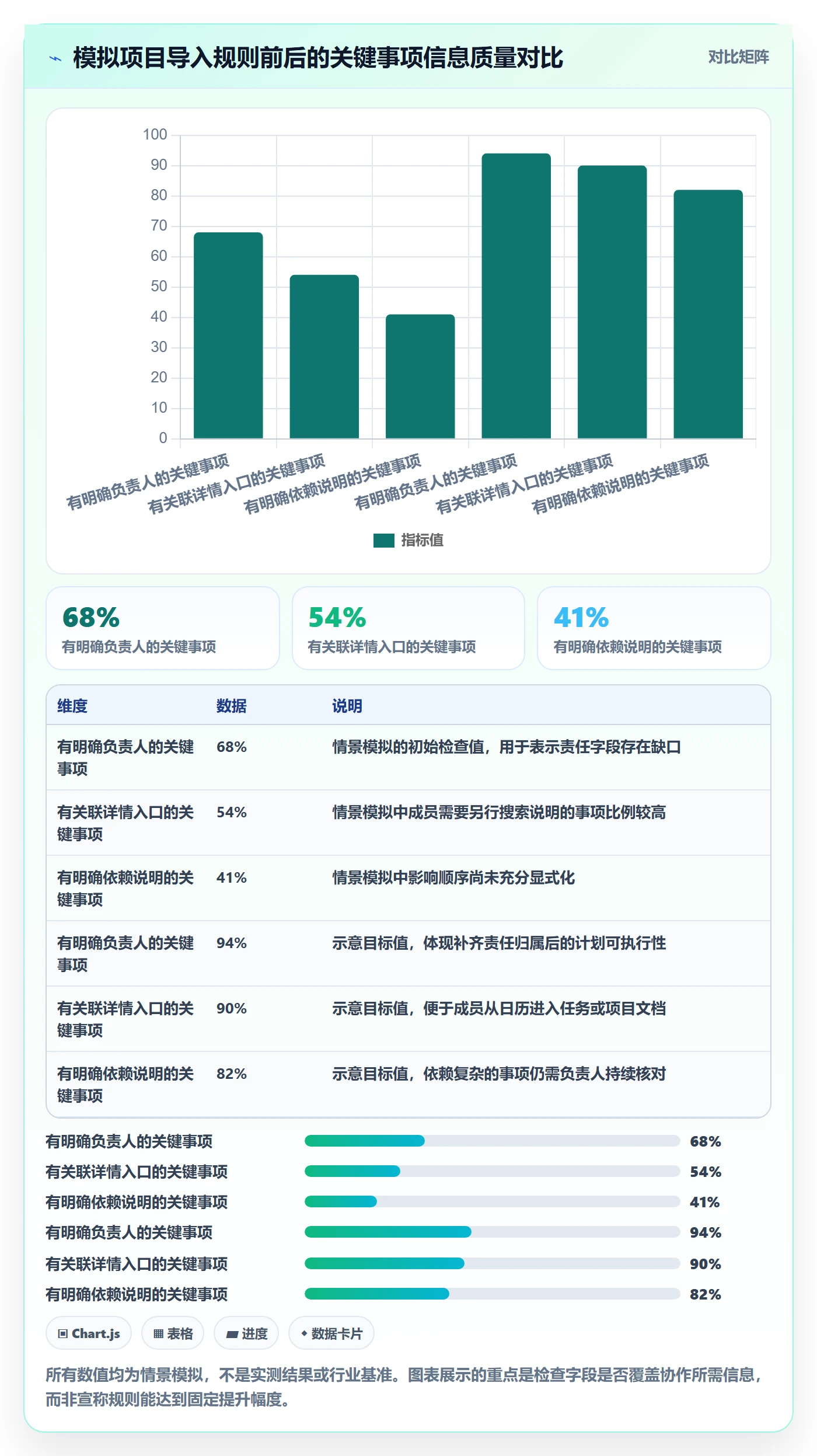Click the 82% cell in the table
The image size is (817, 1456).
[232, 1074]
